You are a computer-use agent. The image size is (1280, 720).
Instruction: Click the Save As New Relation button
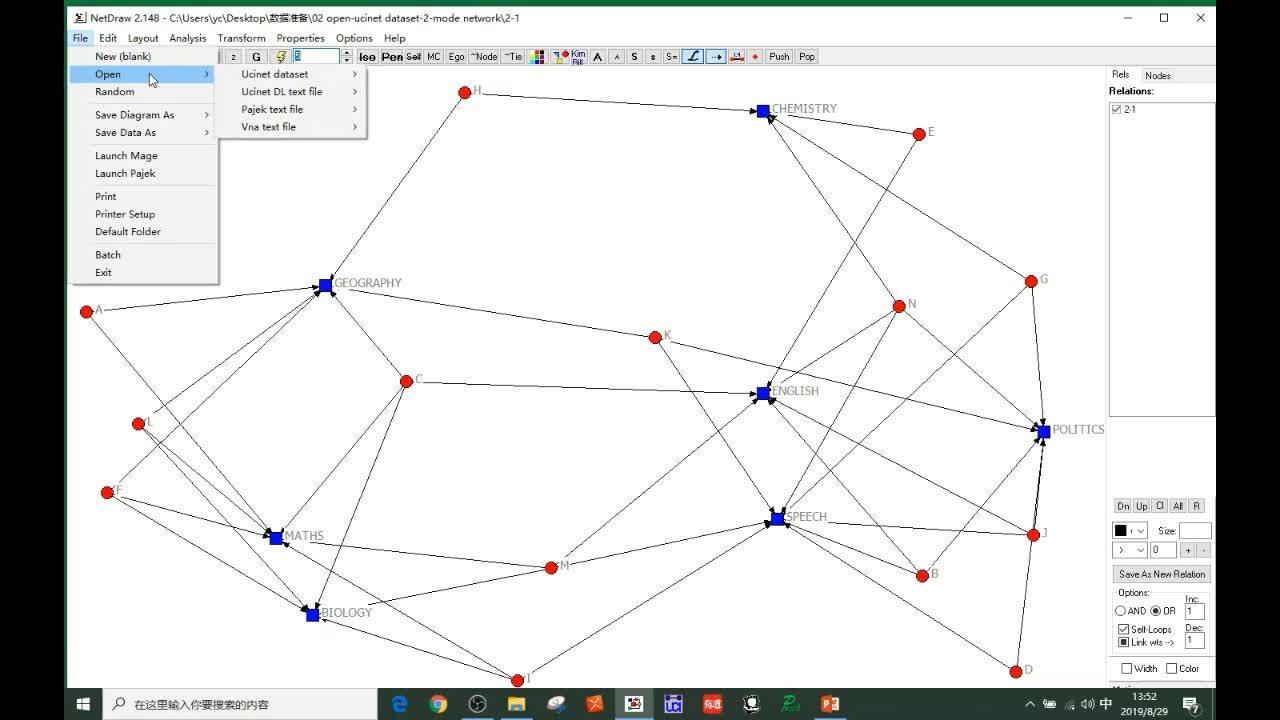click(1161, 574)
